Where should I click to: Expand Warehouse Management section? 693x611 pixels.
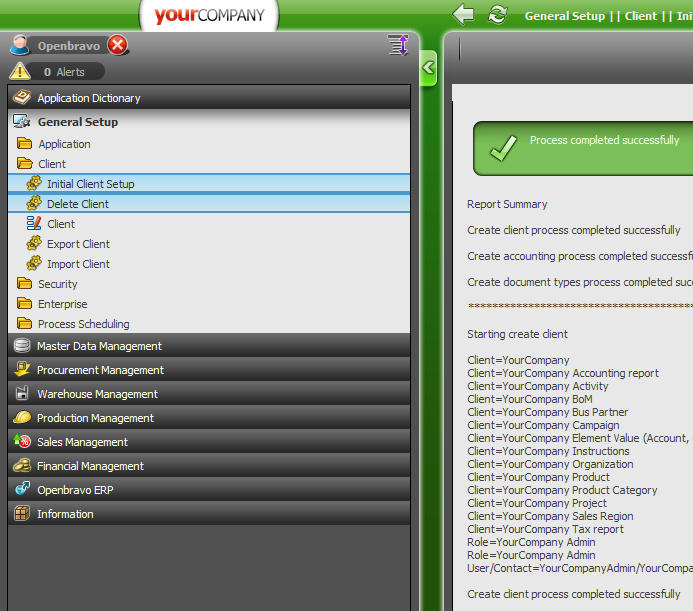click(x=209, y=393)
